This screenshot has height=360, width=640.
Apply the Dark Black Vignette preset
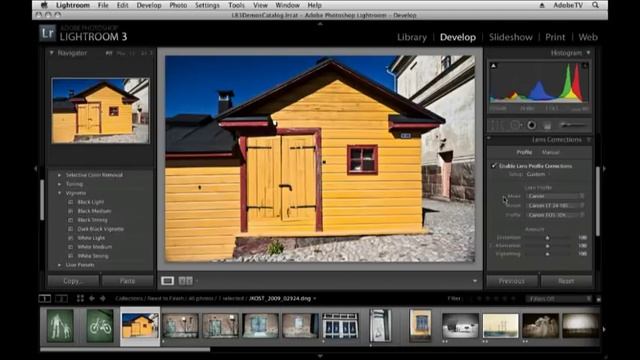point(100,229)
